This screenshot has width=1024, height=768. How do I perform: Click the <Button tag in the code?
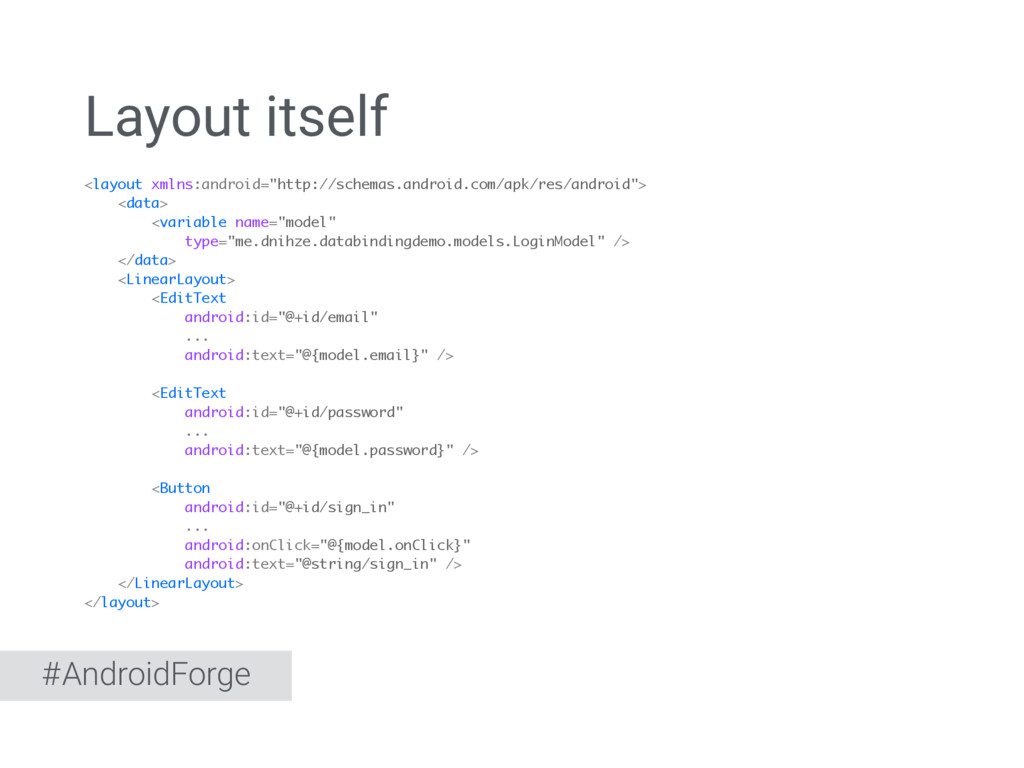(x=181, y=488)
